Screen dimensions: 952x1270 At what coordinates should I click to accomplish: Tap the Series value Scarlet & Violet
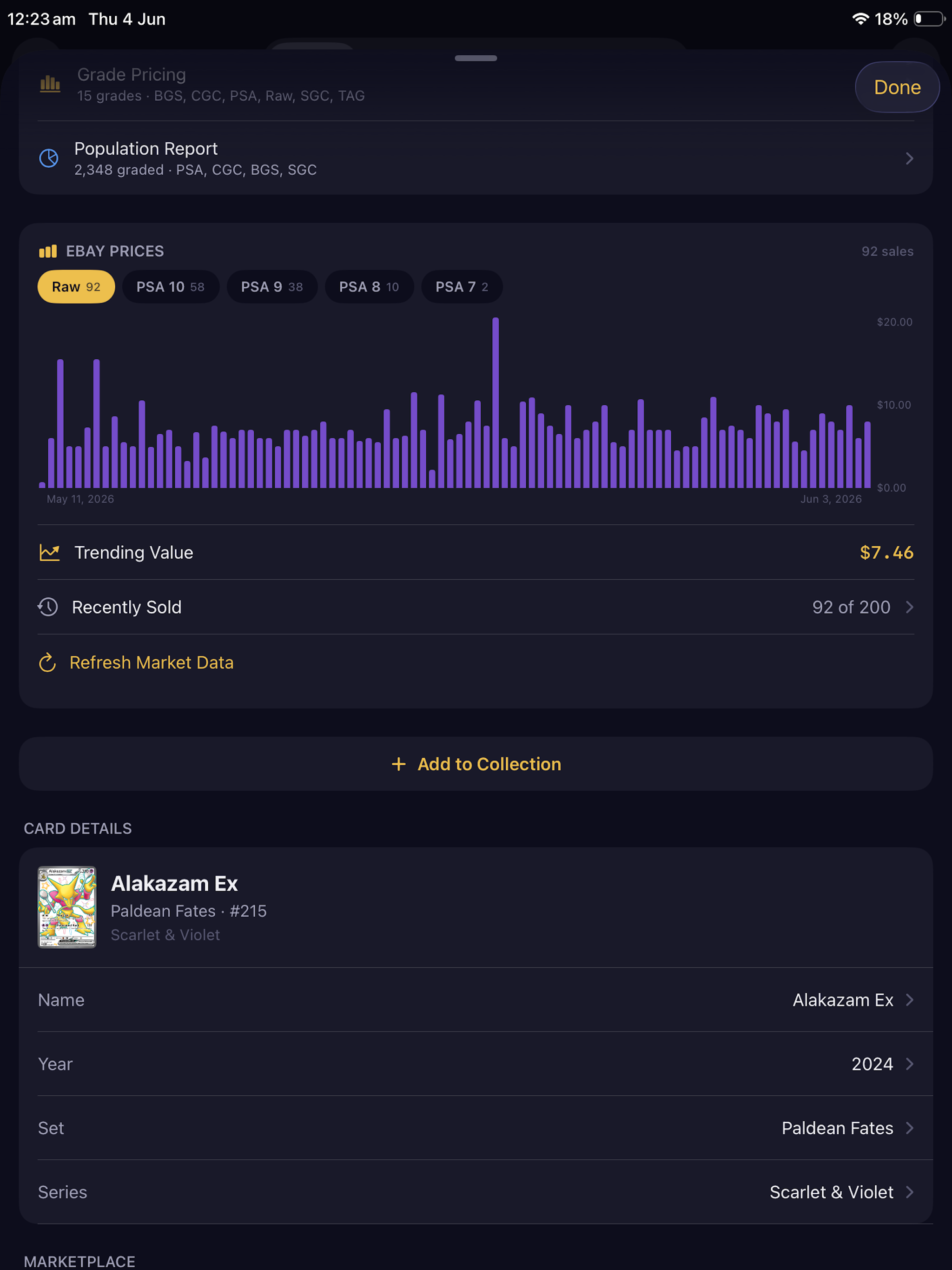832,1192
